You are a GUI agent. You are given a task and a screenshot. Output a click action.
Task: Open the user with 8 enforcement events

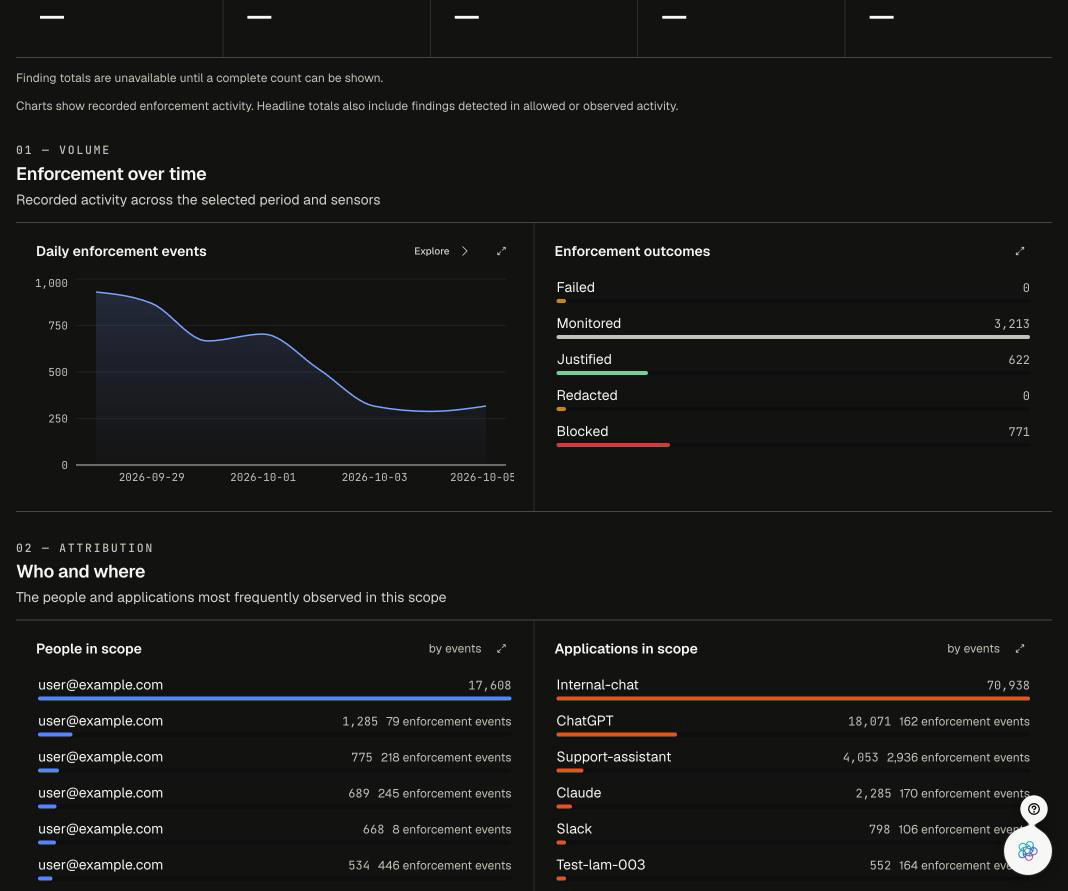click(274, 833)
